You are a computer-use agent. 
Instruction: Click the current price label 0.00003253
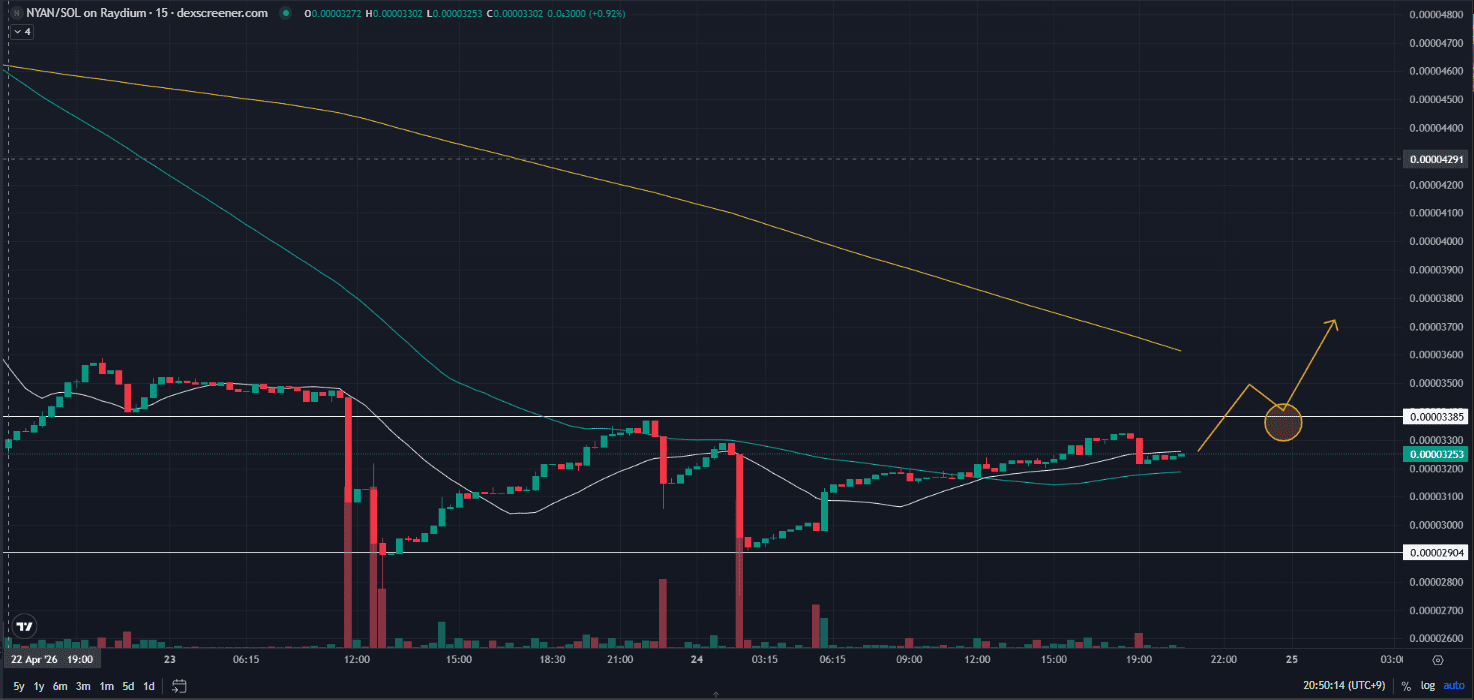pyautogui.click(x=1435, y=454)
